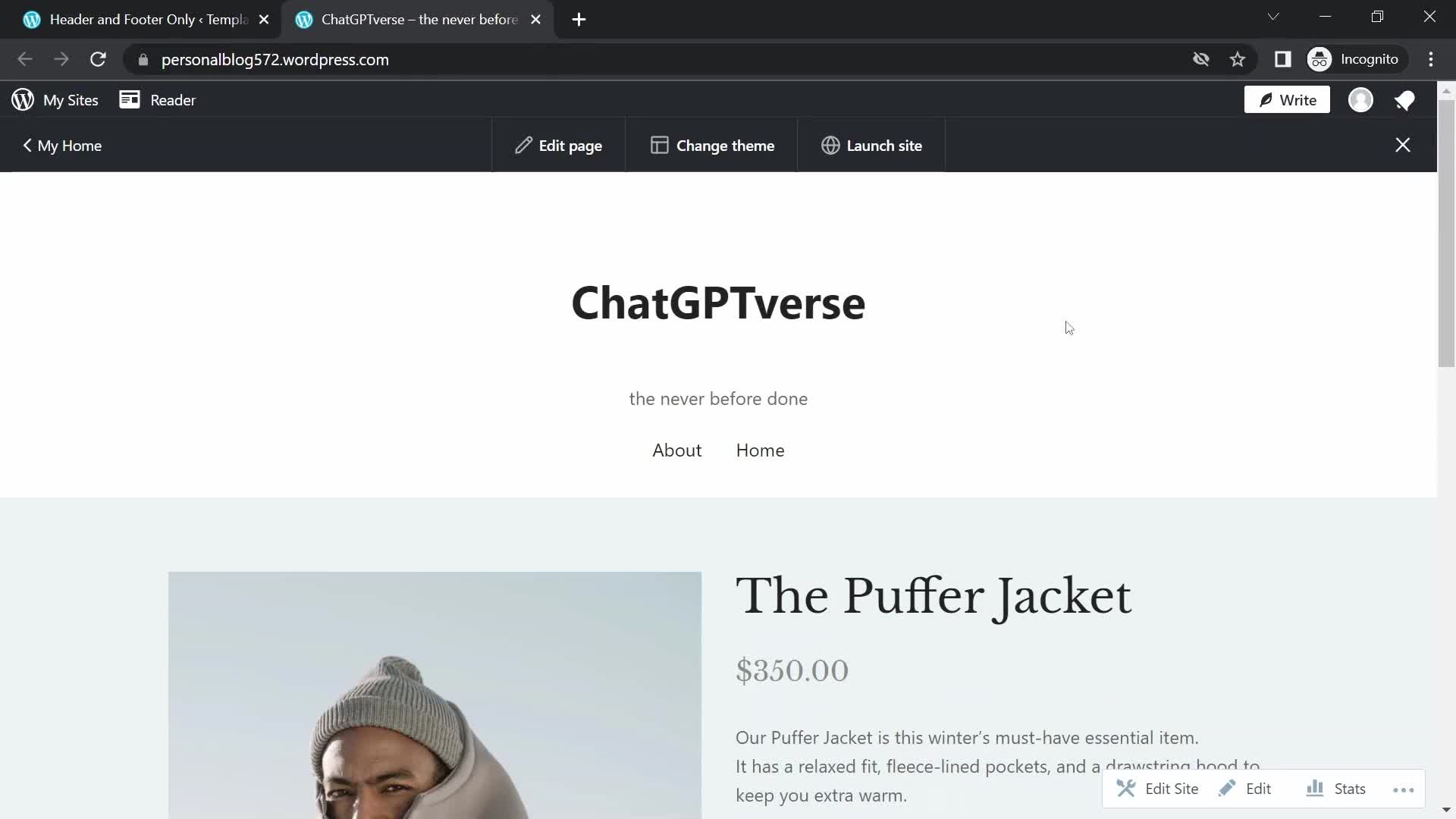Click the new tab plus button
Image resolution: width=1456 pixels, height=819 pixels.
[578, 19]
